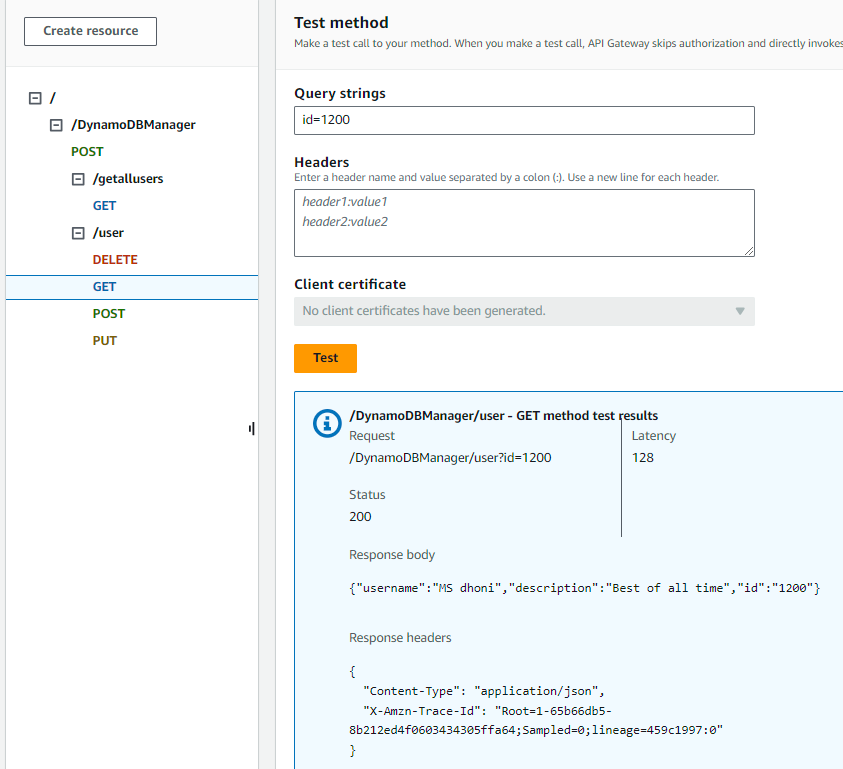Click inside the Headers text area
Viewport: 843px width, 769px height.
(x=524, y=223)
